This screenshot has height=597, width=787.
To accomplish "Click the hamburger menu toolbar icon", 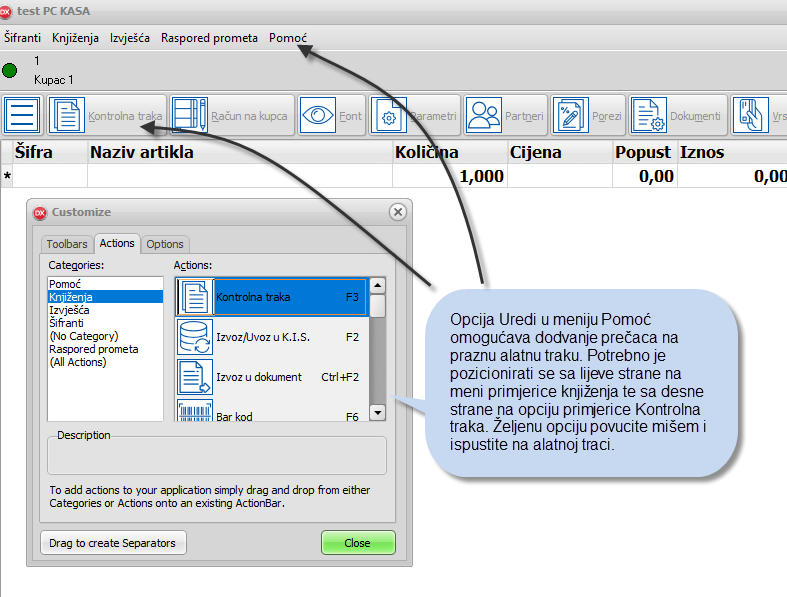I will [x=22, y=116].
